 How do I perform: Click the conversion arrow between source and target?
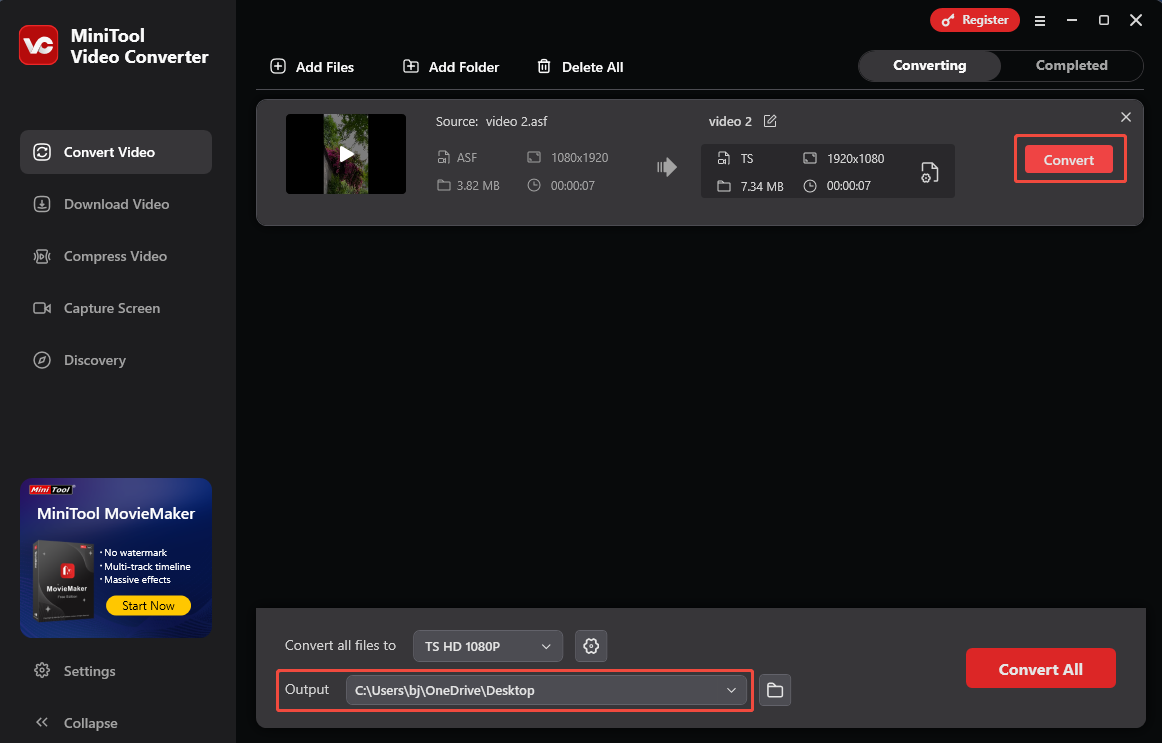tap(667, 167)
